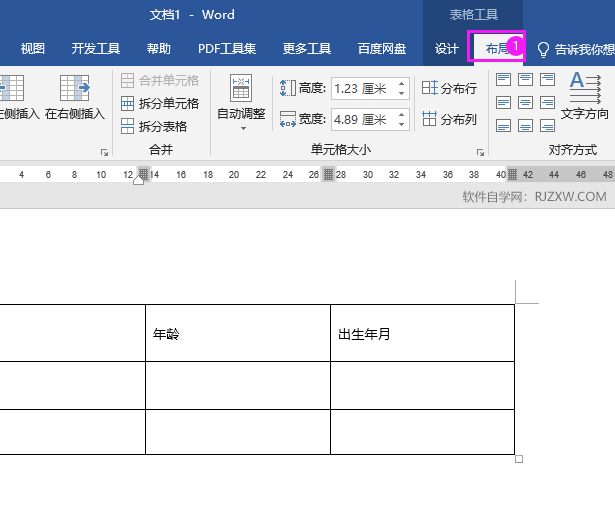Align cell text bottom left
The image size is (615, 527).
503,126
